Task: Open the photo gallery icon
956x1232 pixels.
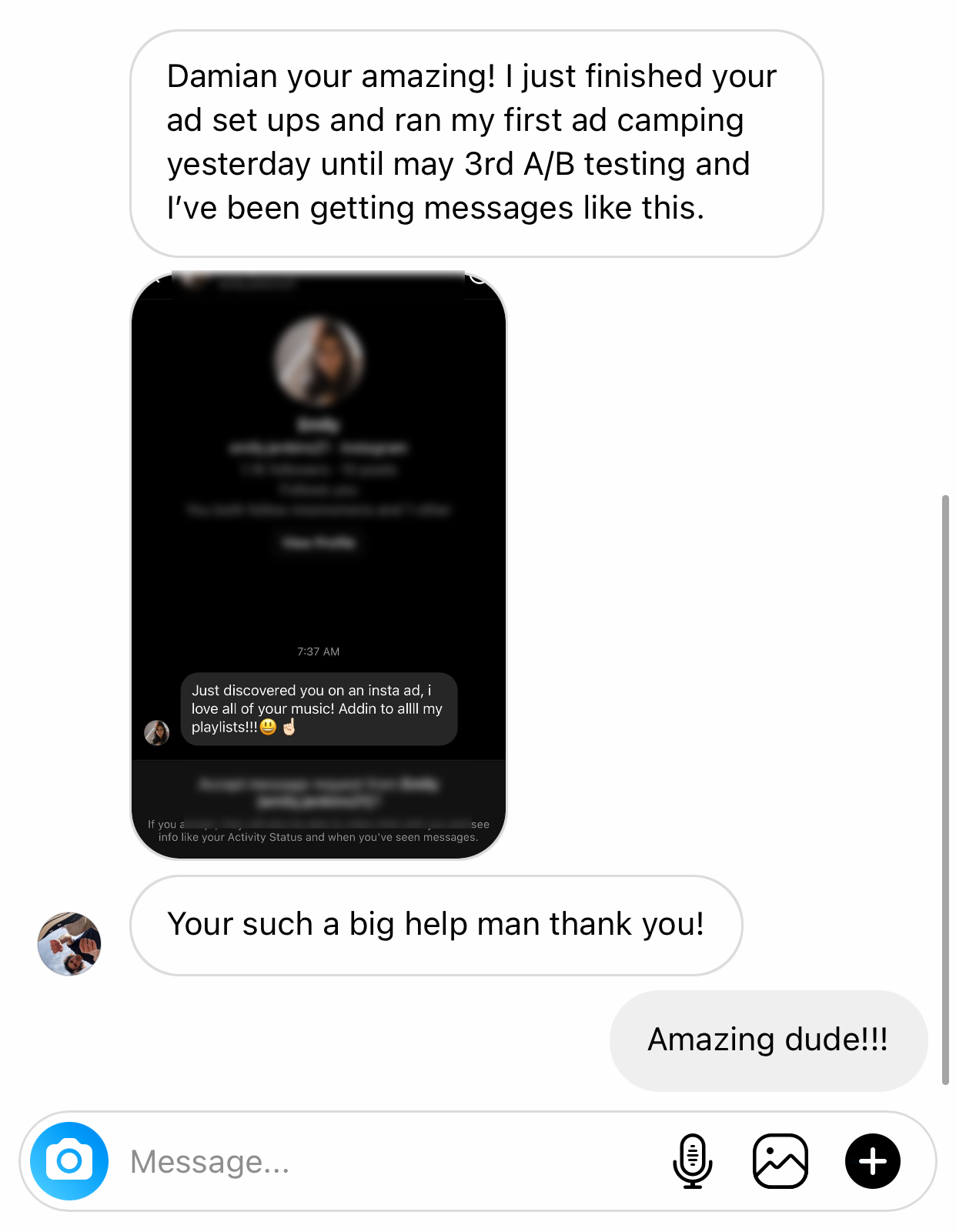Action: coord(780,1160)
